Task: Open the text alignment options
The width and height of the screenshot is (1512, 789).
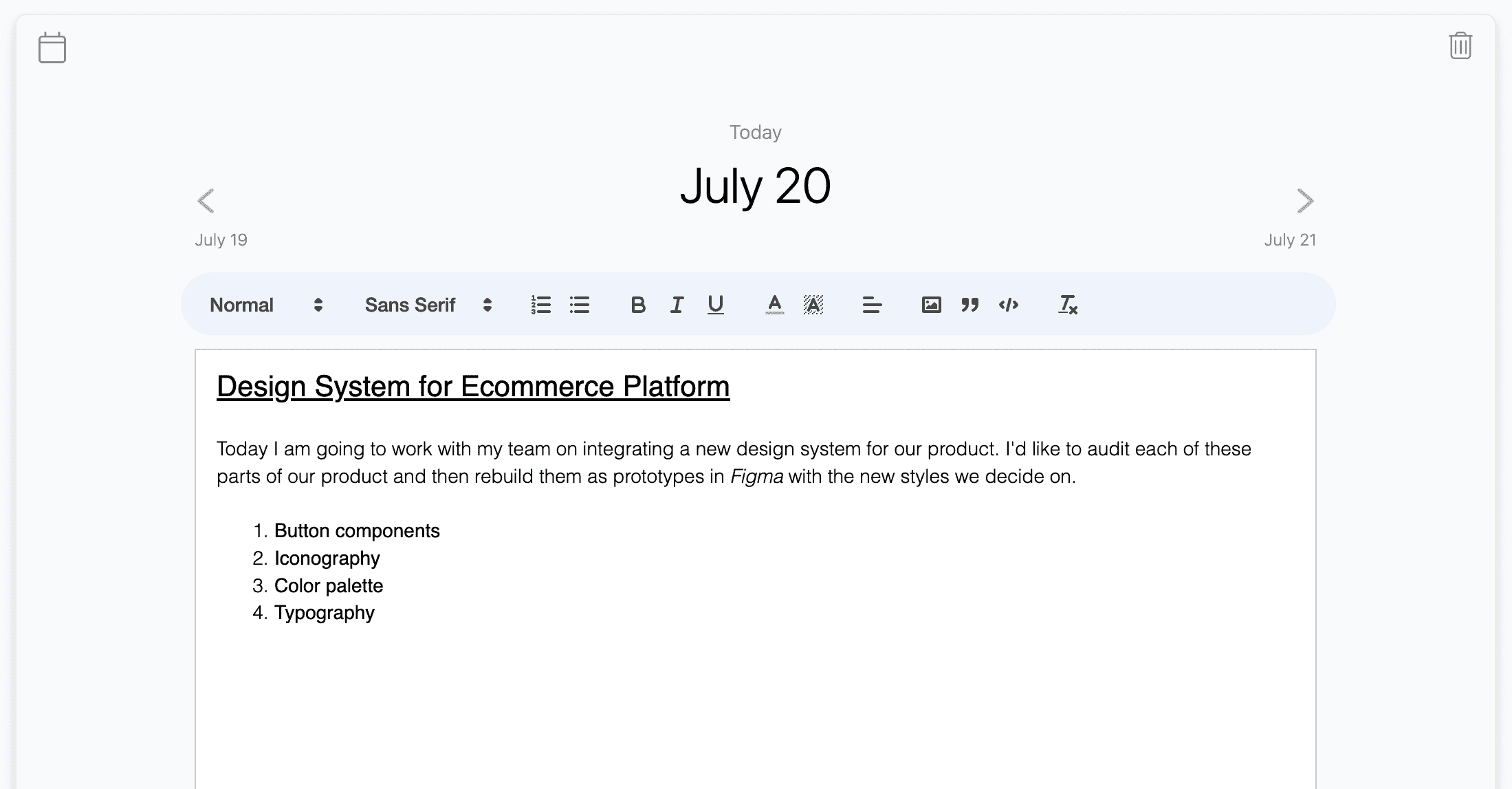Action: tap(870, 305)
